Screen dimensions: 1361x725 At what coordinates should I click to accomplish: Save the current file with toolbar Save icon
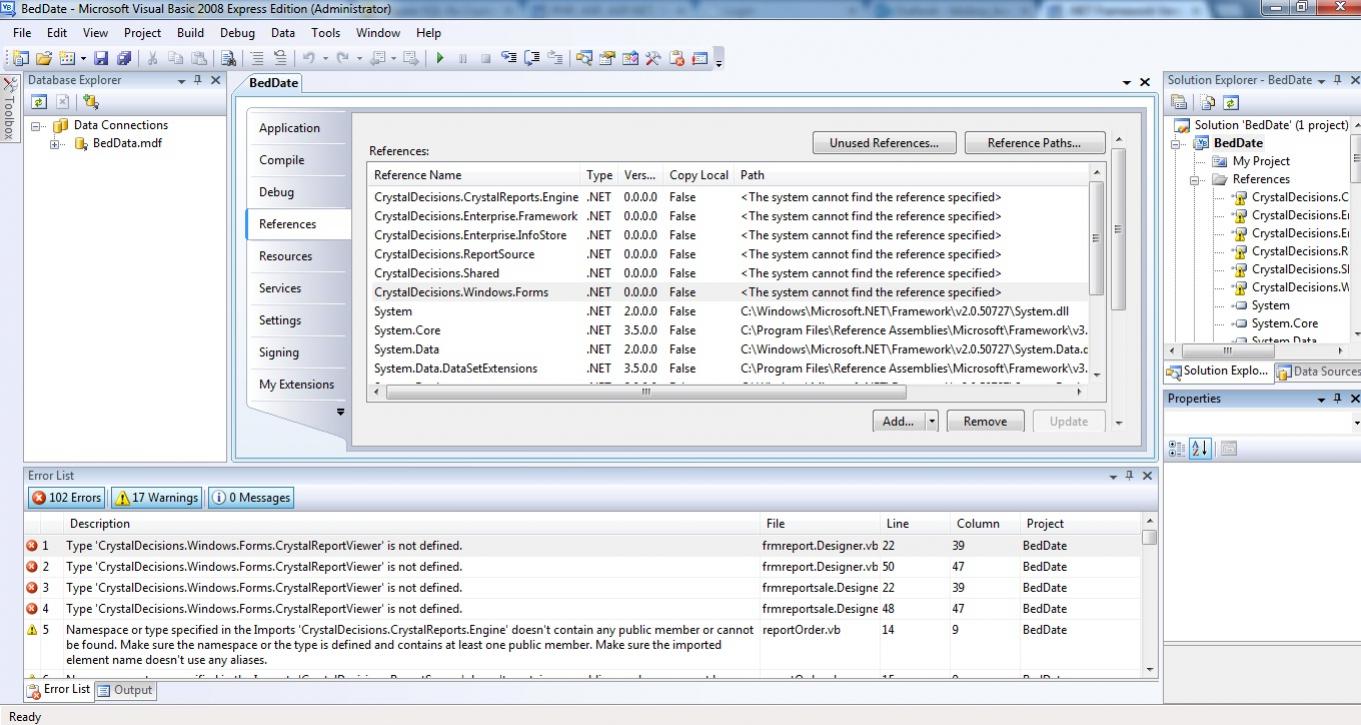coord(101,58)
